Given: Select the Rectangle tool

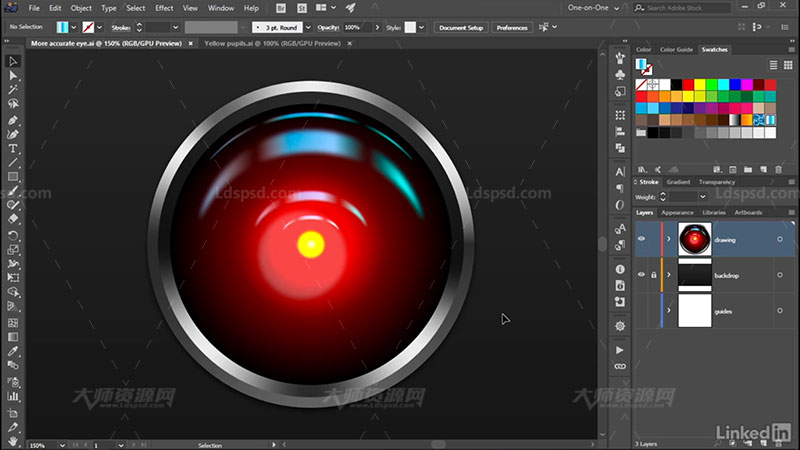Looking at the screenshot, I should click(13, 177).
